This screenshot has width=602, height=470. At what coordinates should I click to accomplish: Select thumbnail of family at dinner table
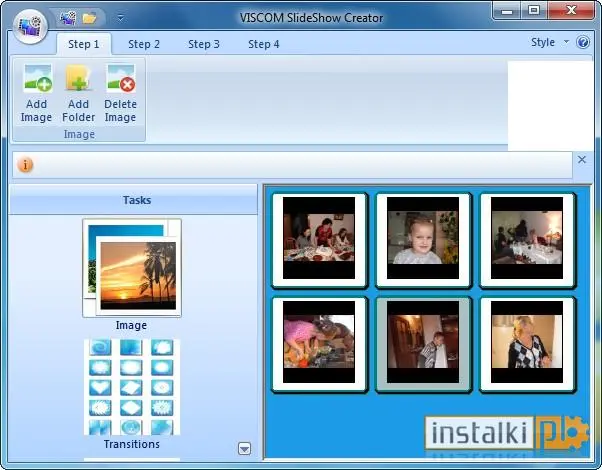[319, 241]
